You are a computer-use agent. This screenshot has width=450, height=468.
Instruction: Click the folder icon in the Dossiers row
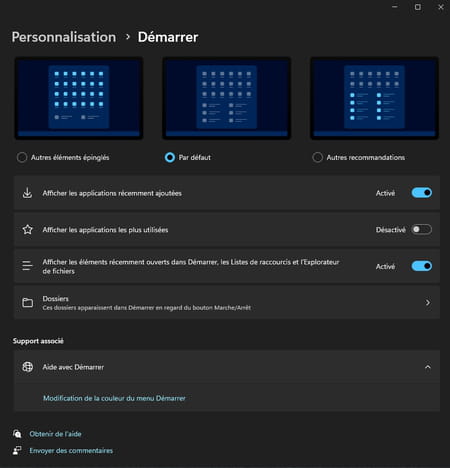(x=27, y=302)
